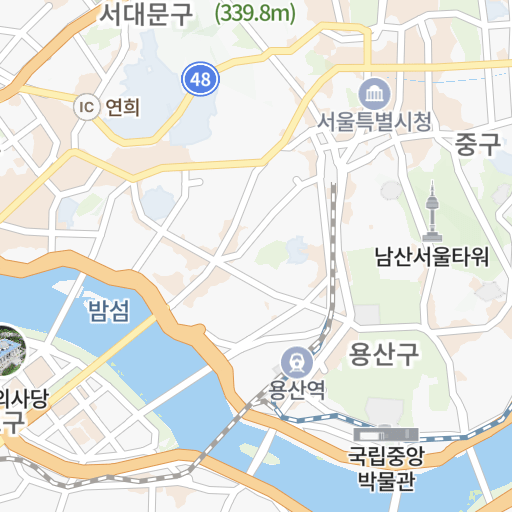Select the 서대문구 district label
The height and width of the screenshot is (512, 512).
tap(146, 14)
